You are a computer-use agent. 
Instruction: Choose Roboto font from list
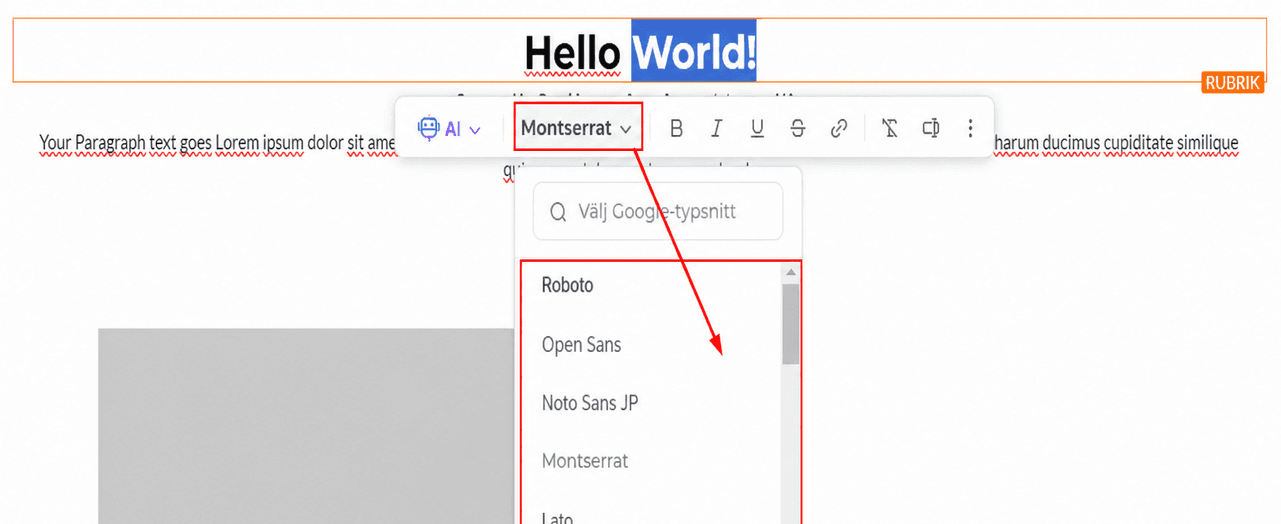[x=567, y=285]
